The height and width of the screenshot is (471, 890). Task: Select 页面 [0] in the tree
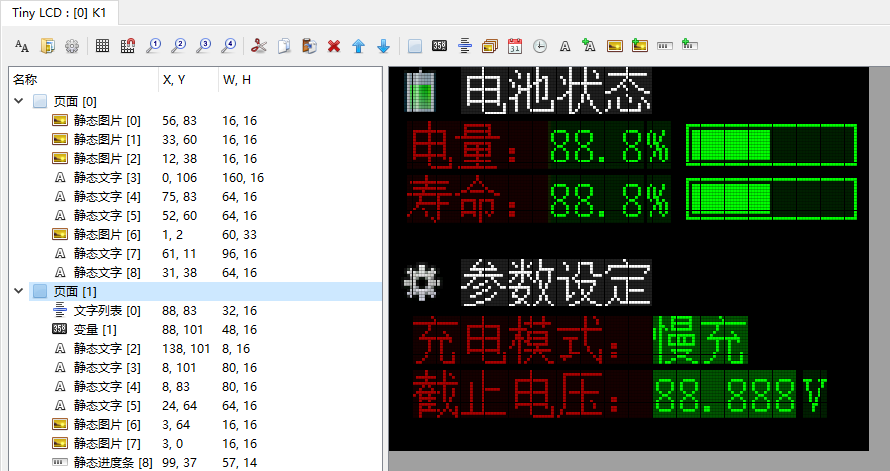[x=75, y=102]
